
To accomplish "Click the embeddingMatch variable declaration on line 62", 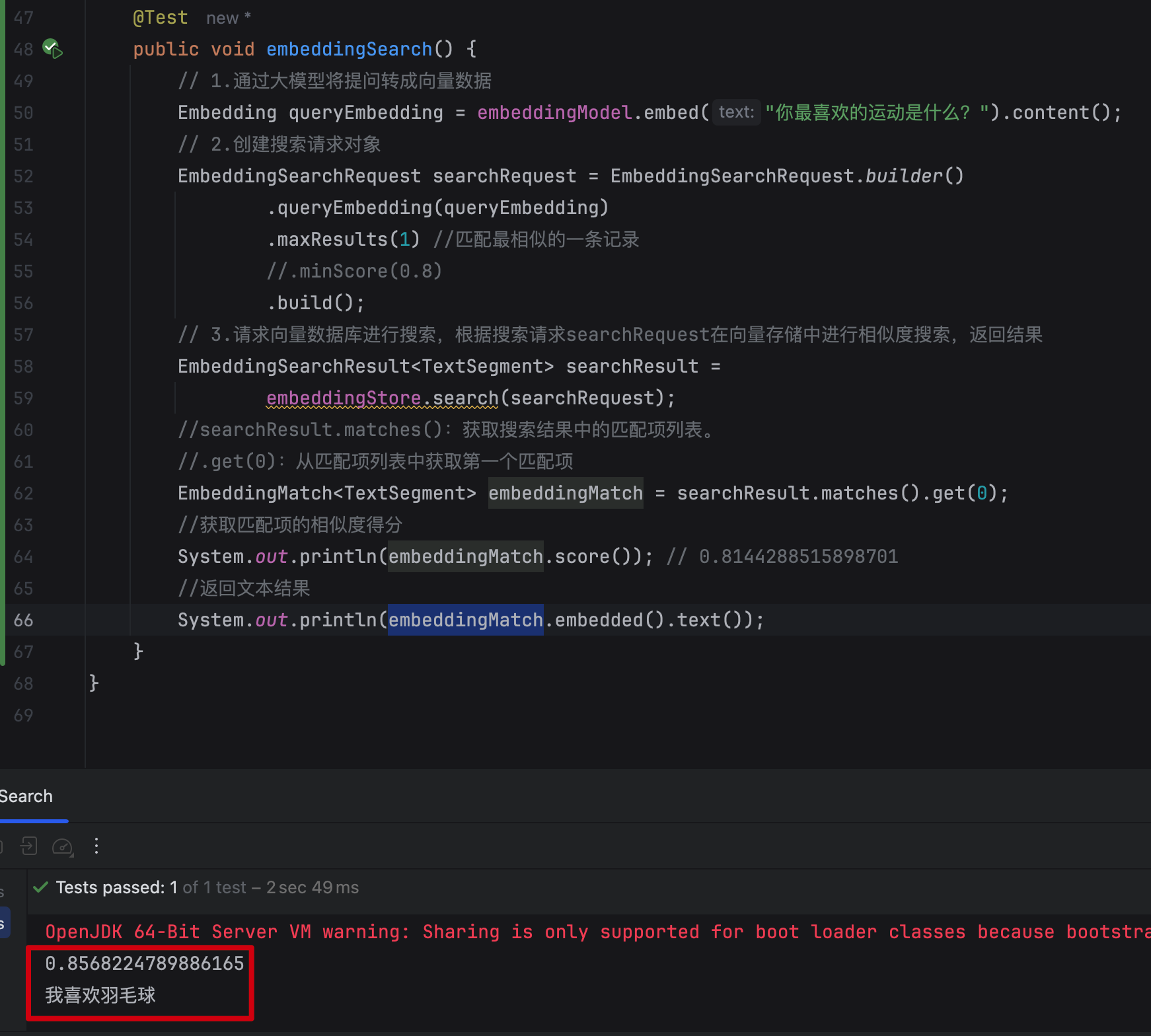I will [566, 493].
